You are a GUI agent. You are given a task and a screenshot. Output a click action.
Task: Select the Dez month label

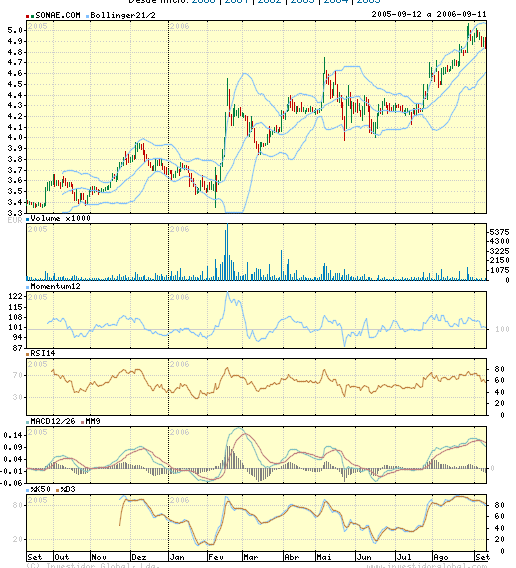(139, 557)
